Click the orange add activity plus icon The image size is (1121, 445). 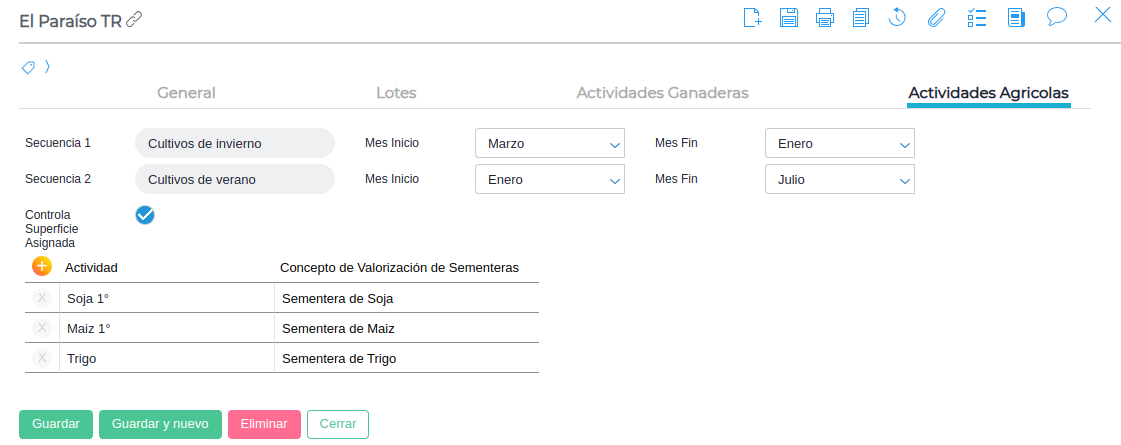42,266
